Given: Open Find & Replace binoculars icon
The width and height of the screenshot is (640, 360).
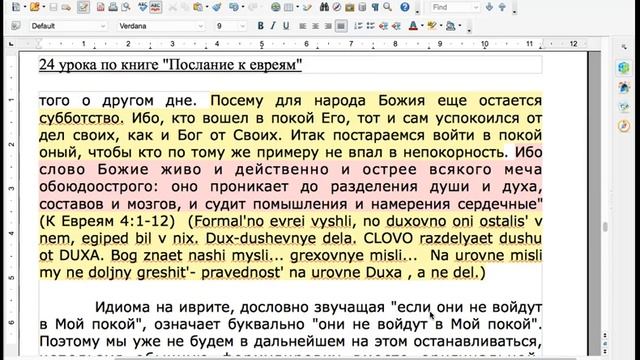Looking at the screenshot, I should point(324,7).
